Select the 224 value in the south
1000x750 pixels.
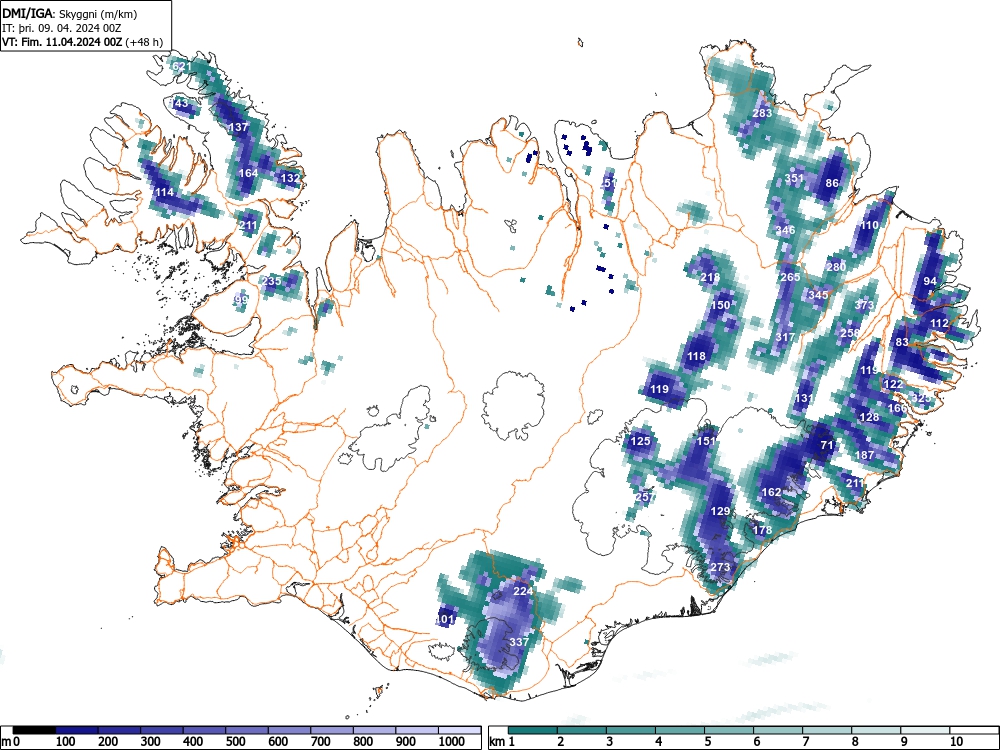[523, 591]
